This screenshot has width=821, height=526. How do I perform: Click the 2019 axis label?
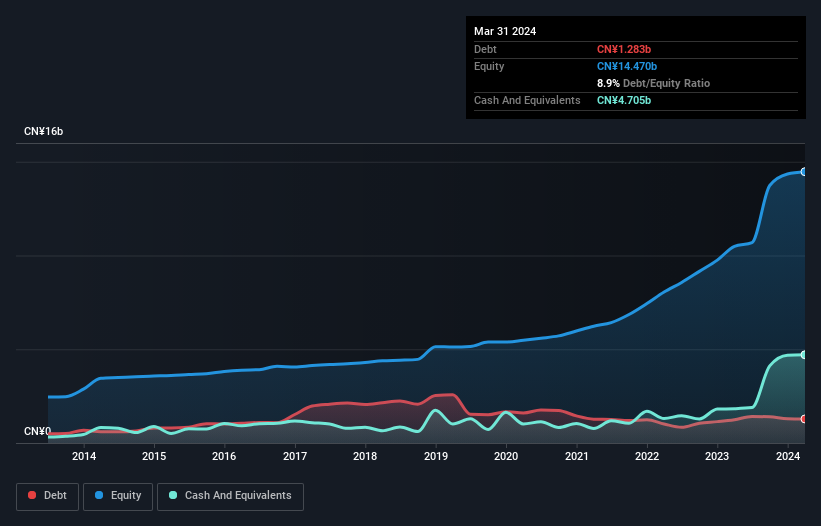[x=436, y=456]
